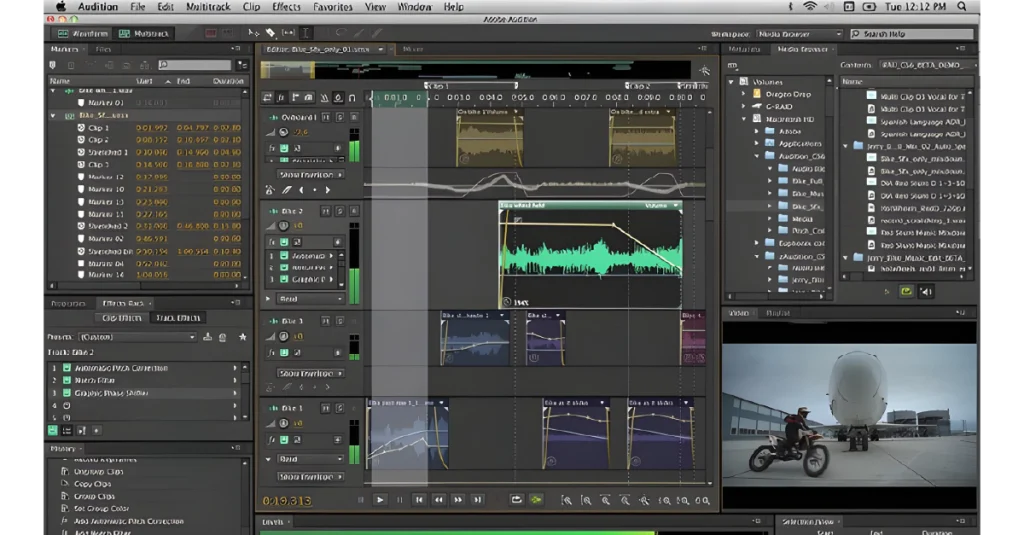Select the Slip tool in the toolbar
This screenshot has width=1024, height=535.
[288, 33]
